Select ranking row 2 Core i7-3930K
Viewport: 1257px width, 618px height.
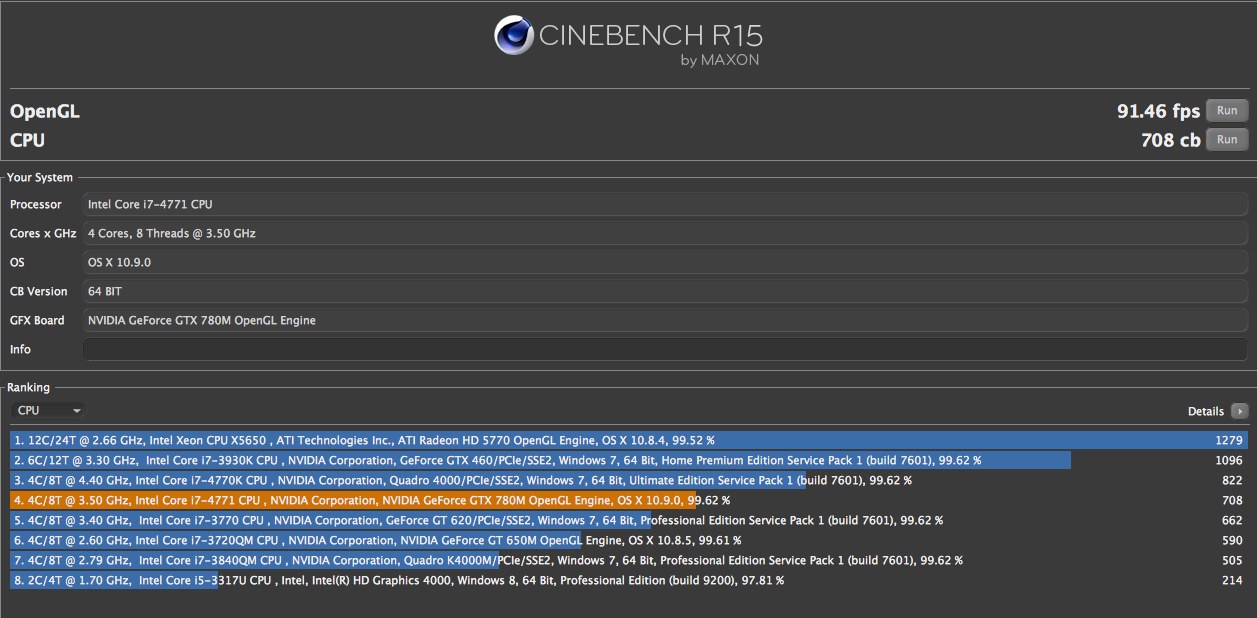tap(628, 460)
